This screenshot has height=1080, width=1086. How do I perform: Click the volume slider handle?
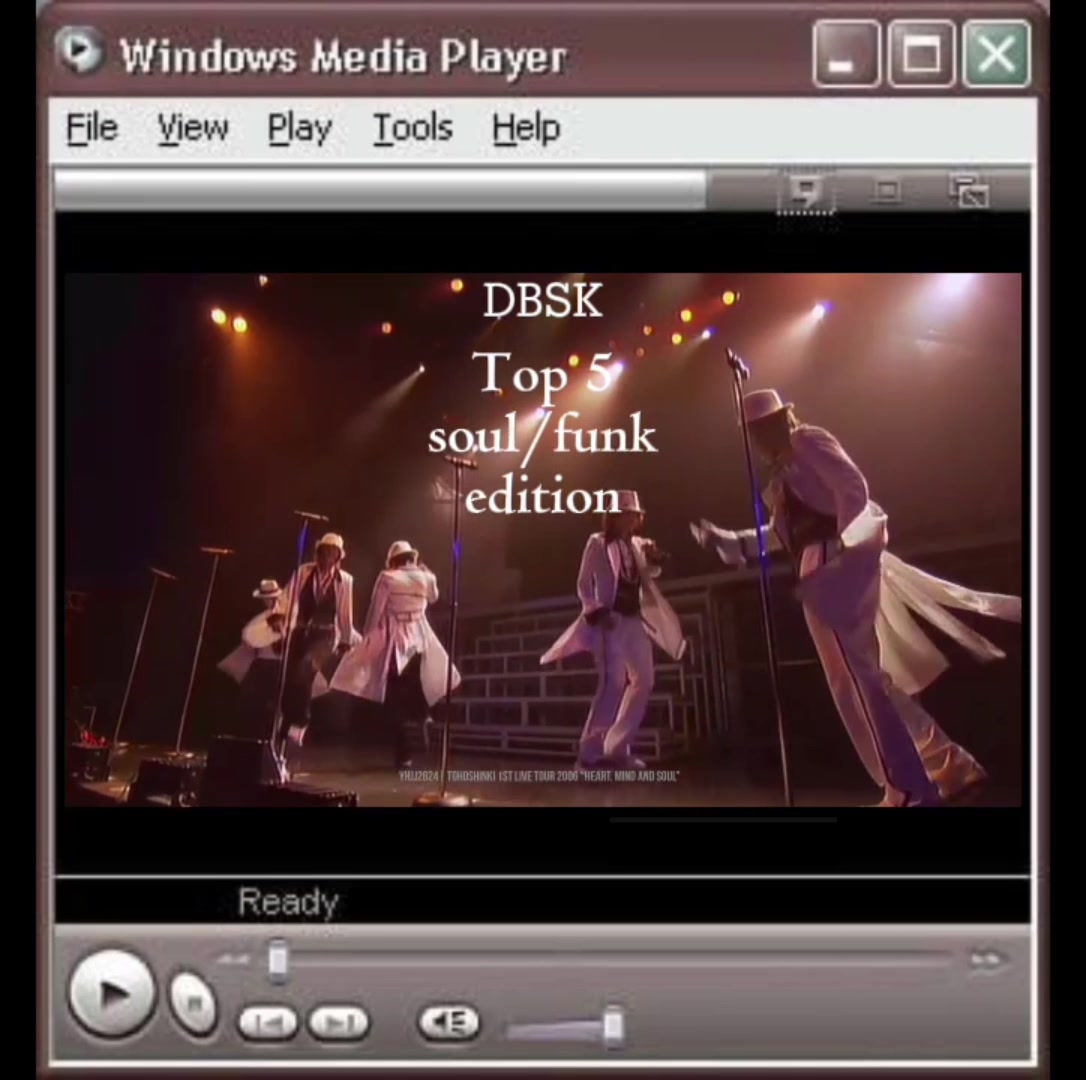coord(614,1027)
